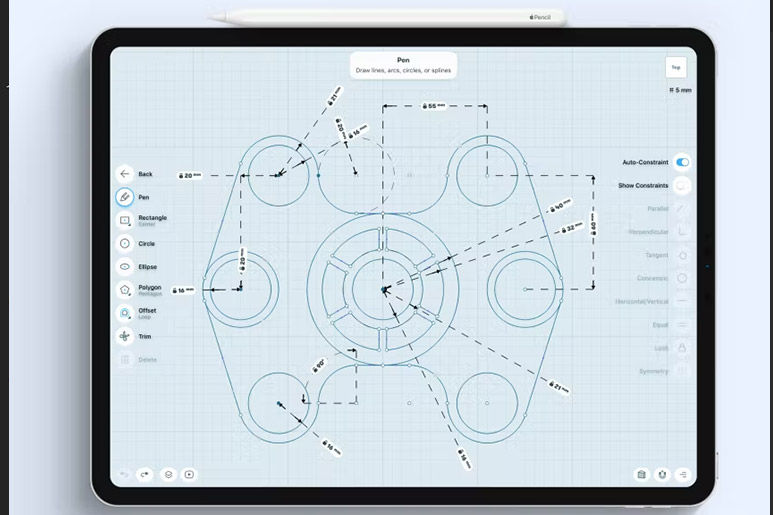Tap the play video icon
Viewport: 773px width, 515px height.
tap(189, 475)
